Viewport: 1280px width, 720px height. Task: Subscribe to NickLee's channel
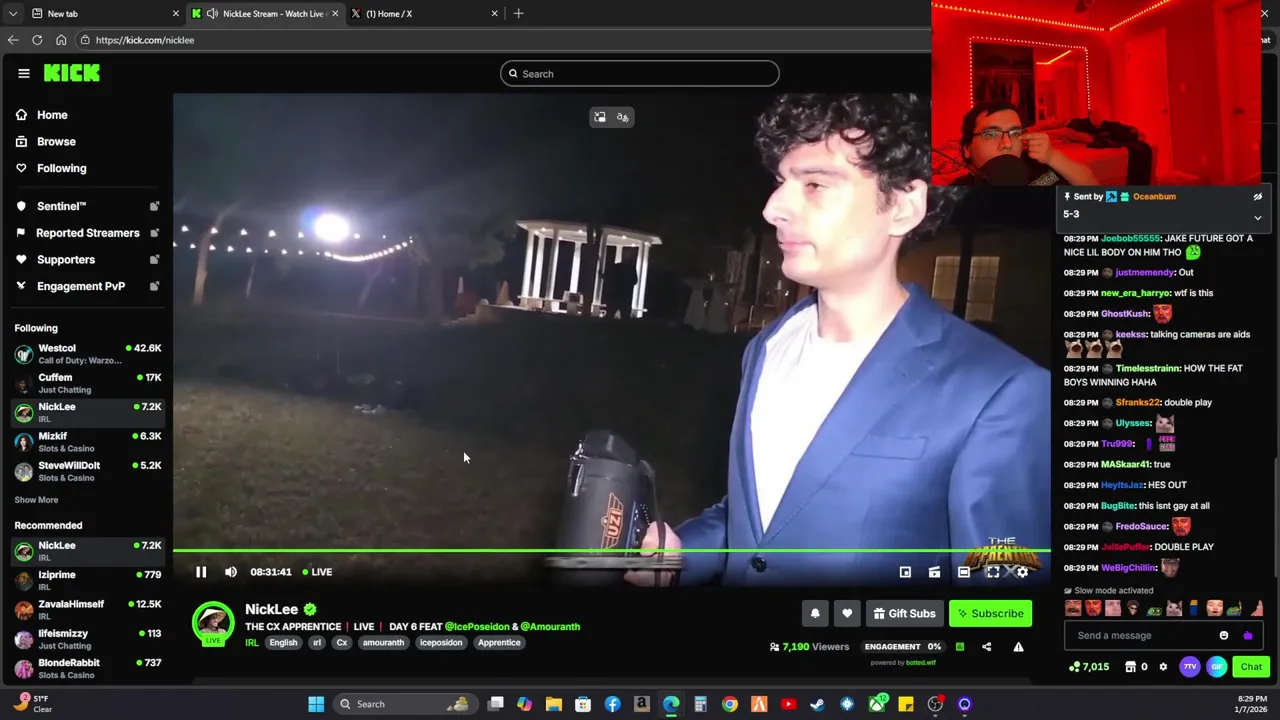[x=990, y=614]
